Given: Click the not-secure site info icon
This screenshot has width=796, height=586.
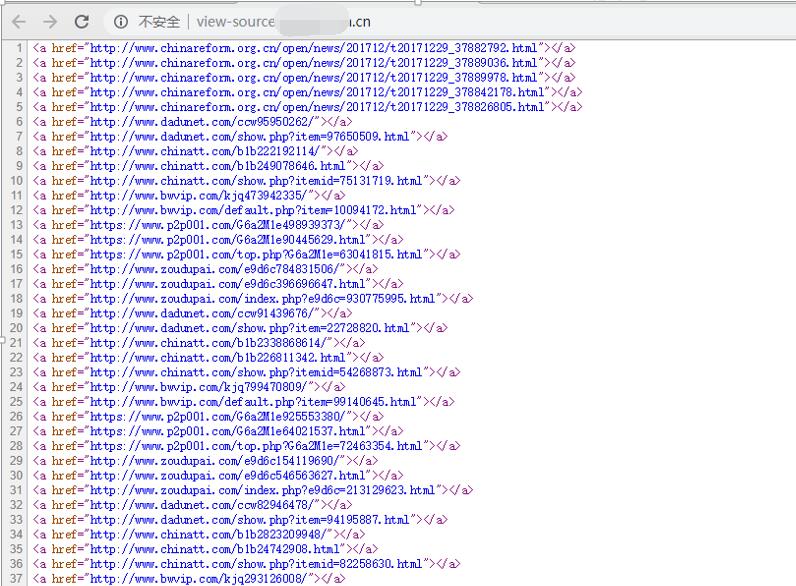Looking at the screenshot, I should click(x=121, y=22).
